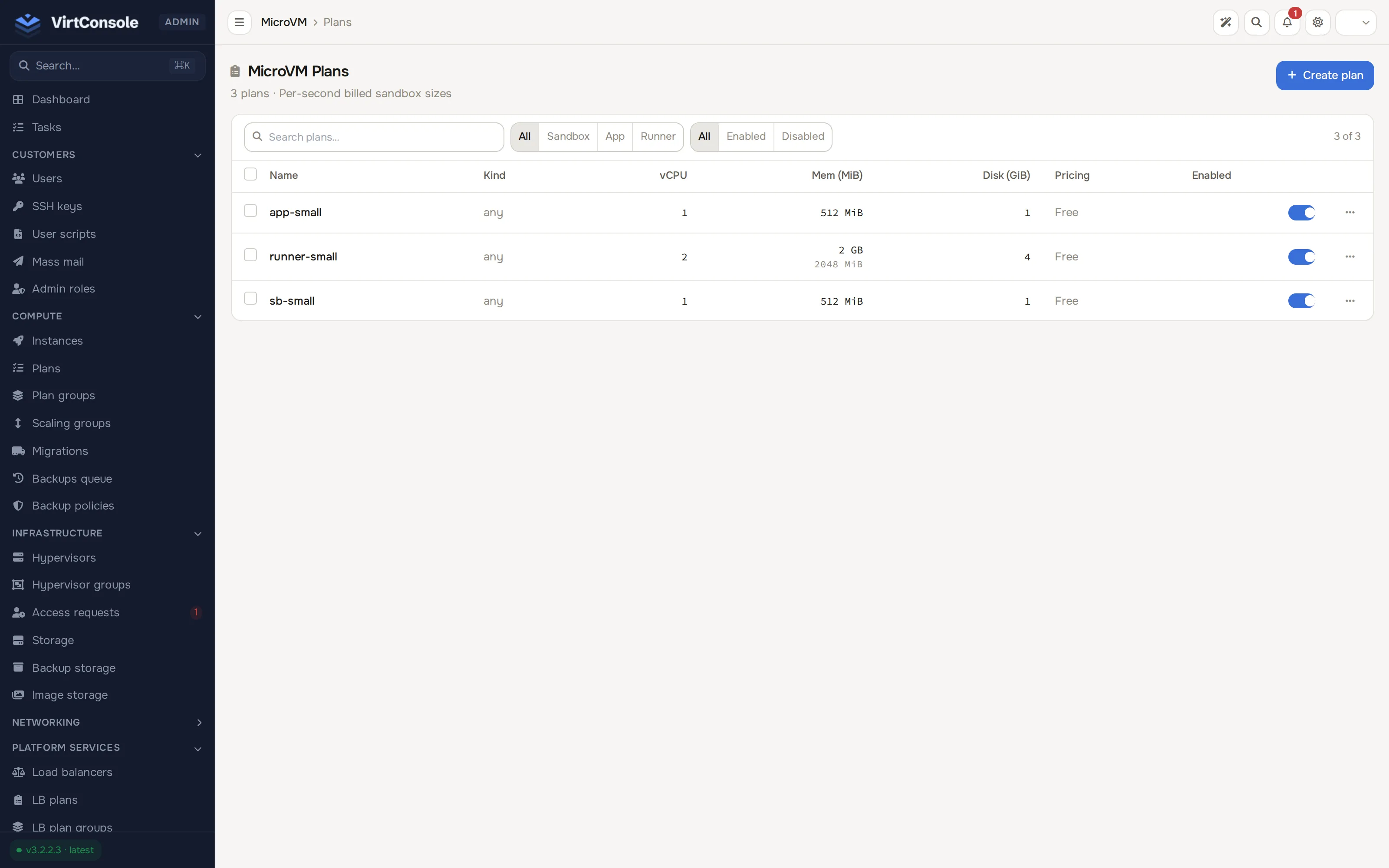
Task: Open the notifications bell
Action: pos(1287,23)
